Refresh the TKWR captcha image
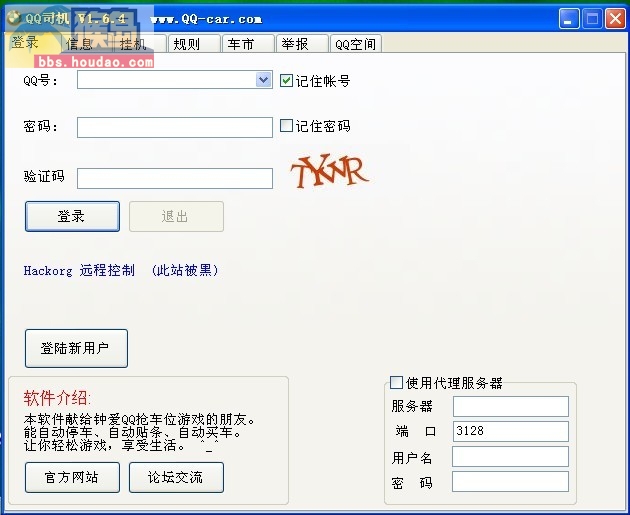 pos(329,171)
